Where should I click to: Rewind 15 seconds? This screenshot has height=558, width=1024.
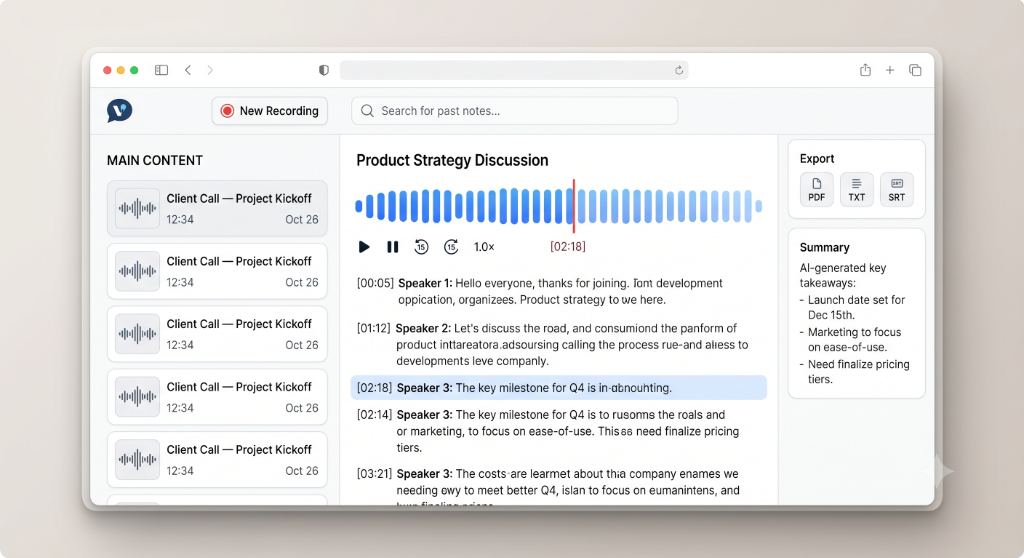421,247
